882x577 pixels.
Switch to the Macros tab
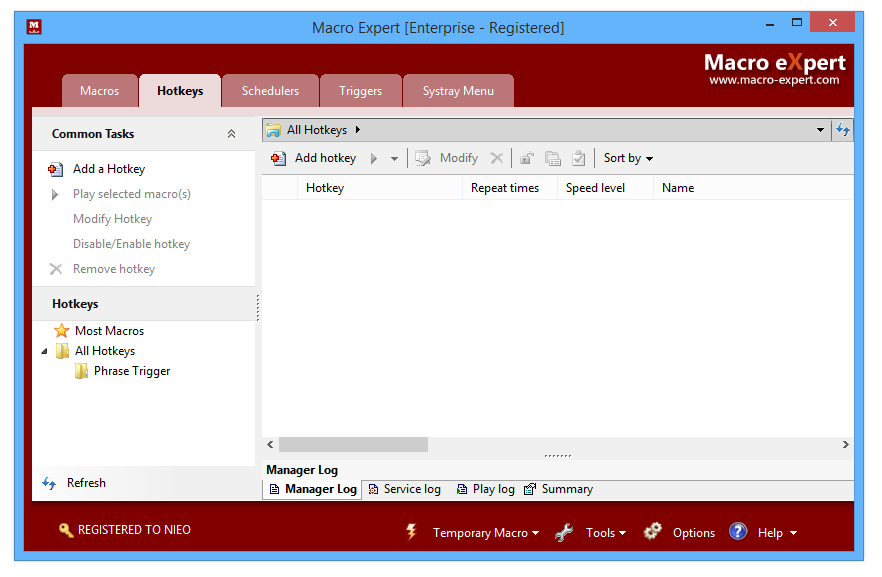tap(100, 91)
